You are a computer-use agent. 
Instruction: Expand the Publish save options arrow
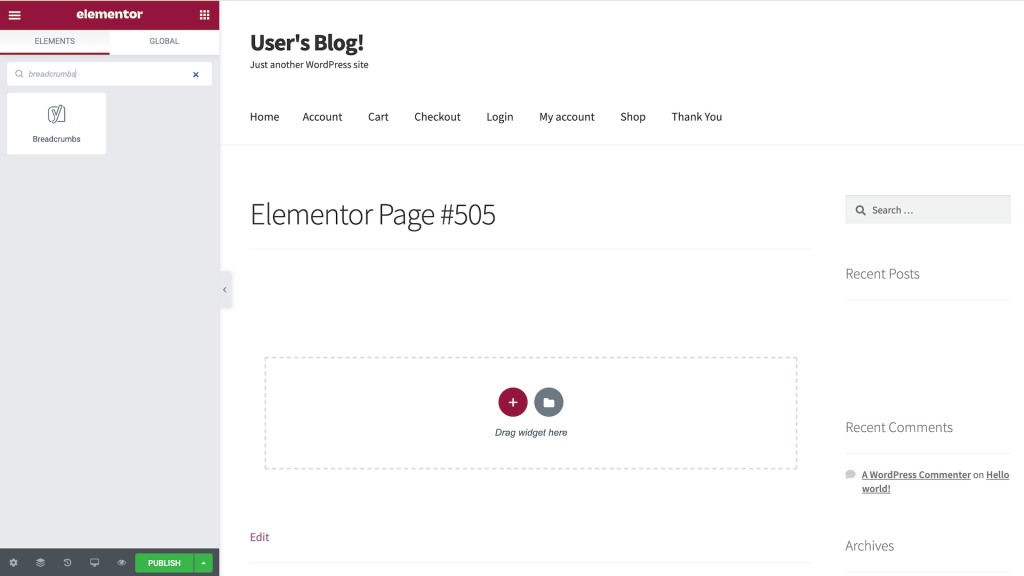point(204,563)
